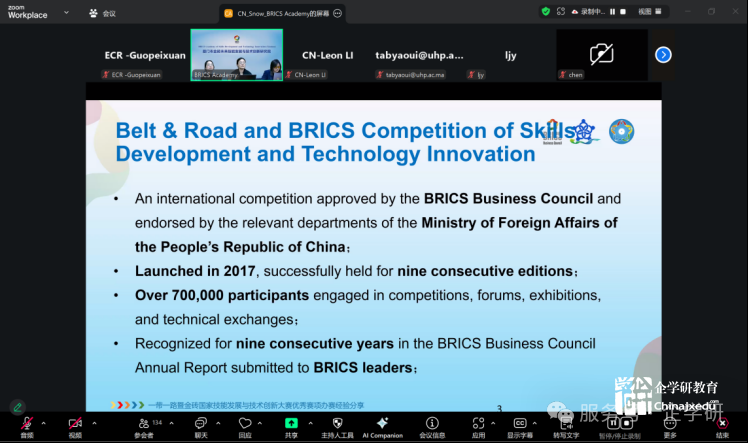This screenshot has height=443, width=748.
Task: Open meeting info (会议信息)
Action: tap(432, 424)
